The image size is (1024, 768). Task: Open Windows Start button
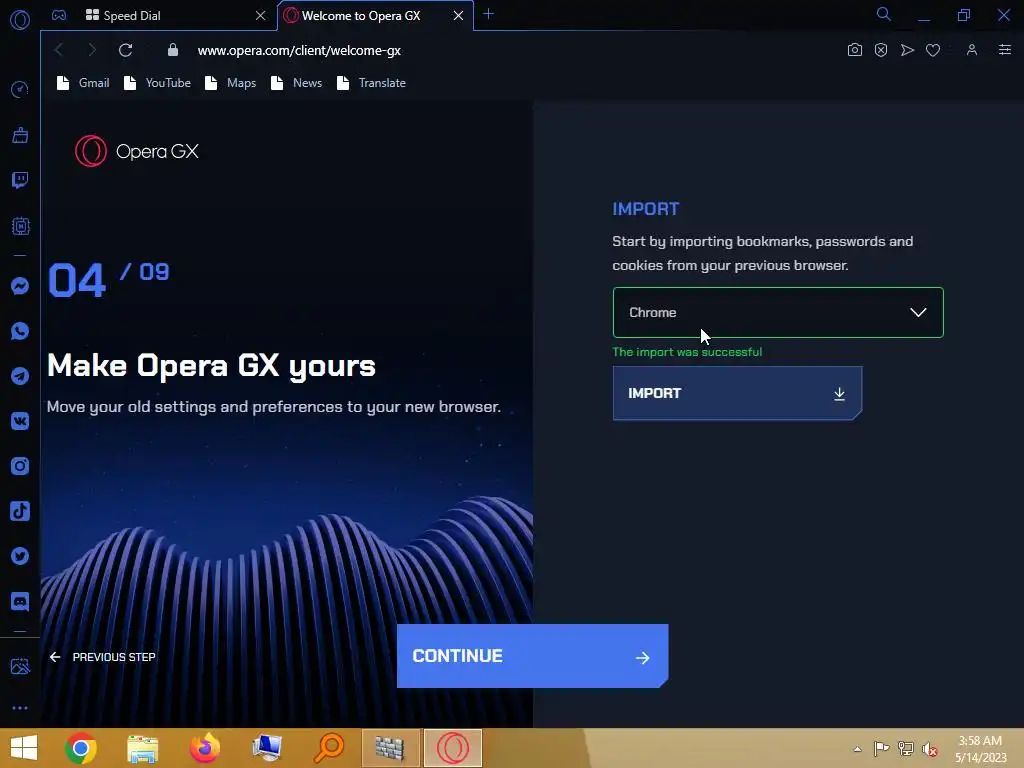[24, 748]
